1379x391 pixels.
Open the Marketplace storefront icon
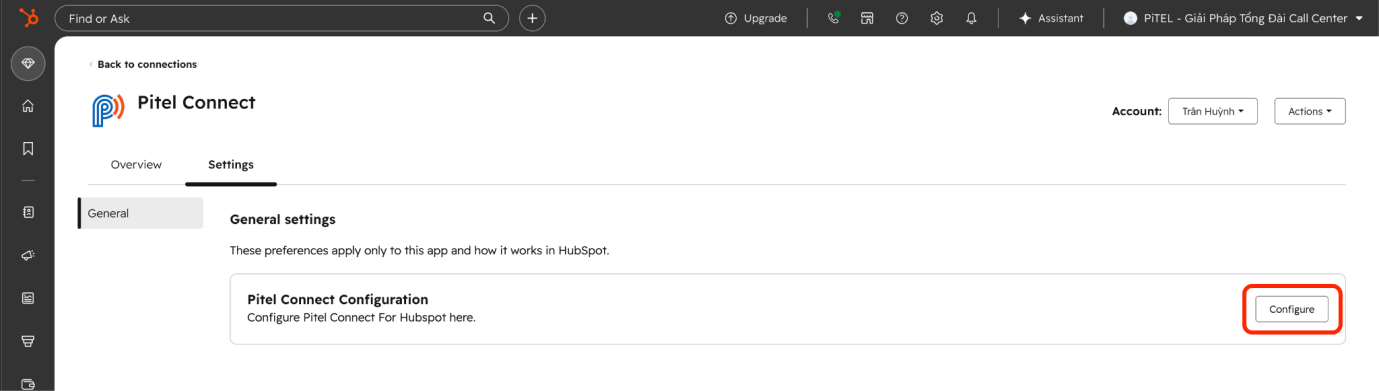[868, 18]
